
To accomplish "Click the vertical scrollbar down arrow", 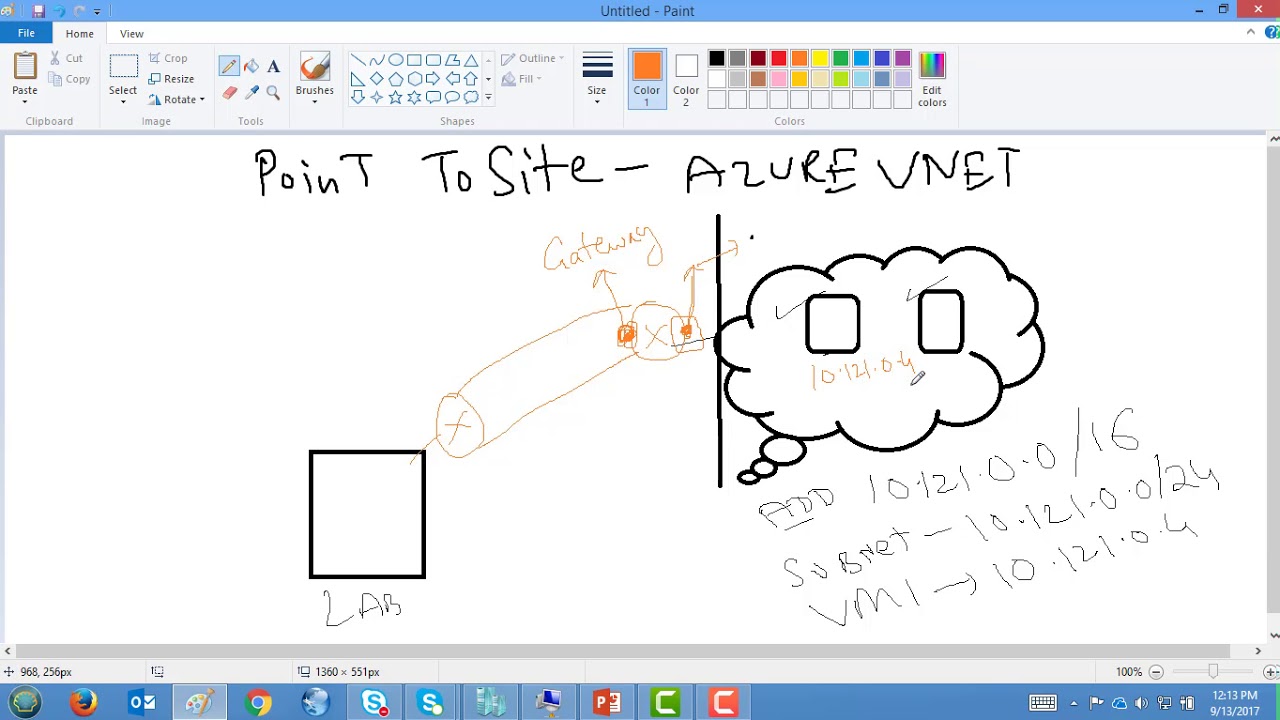I will tap(1273, 635).
